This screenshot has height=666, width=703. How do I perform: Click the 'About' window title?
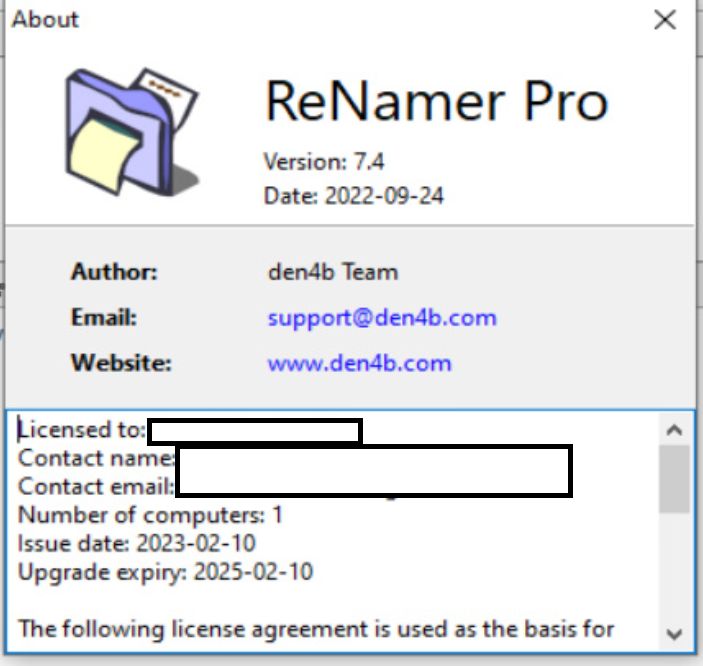pyautogui.click(x=45, y=20)
